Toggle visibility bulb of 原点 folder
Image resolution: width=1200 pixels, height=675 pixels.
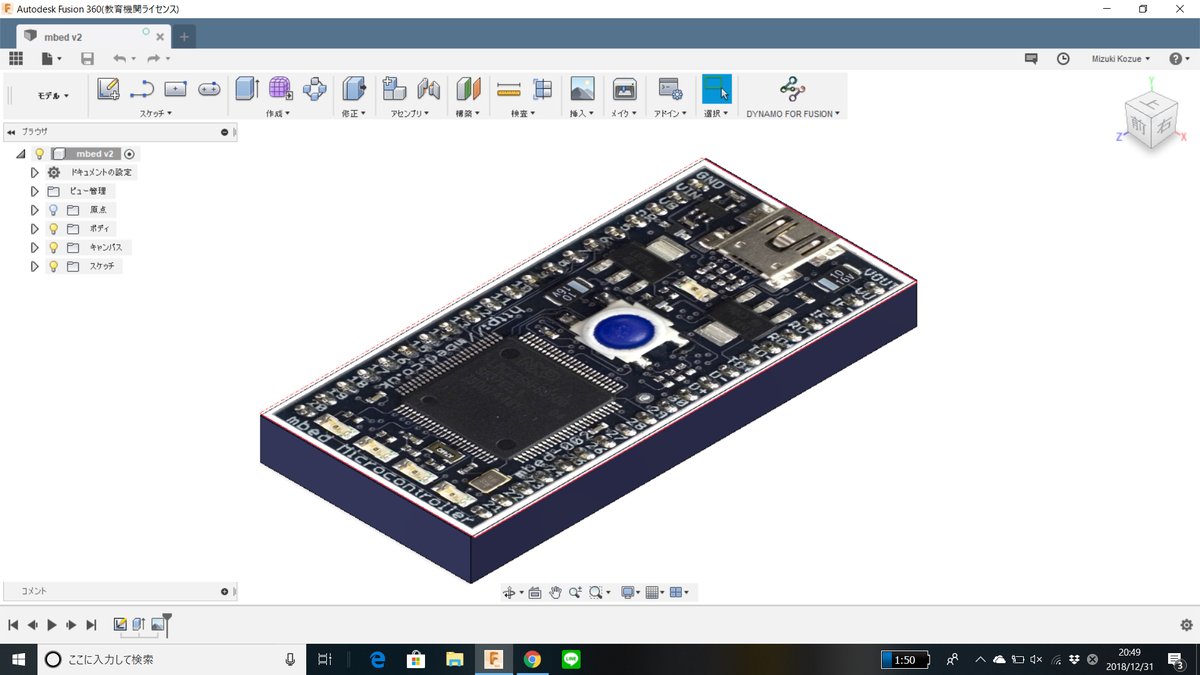pyautogui.click(x=54, y=210)
